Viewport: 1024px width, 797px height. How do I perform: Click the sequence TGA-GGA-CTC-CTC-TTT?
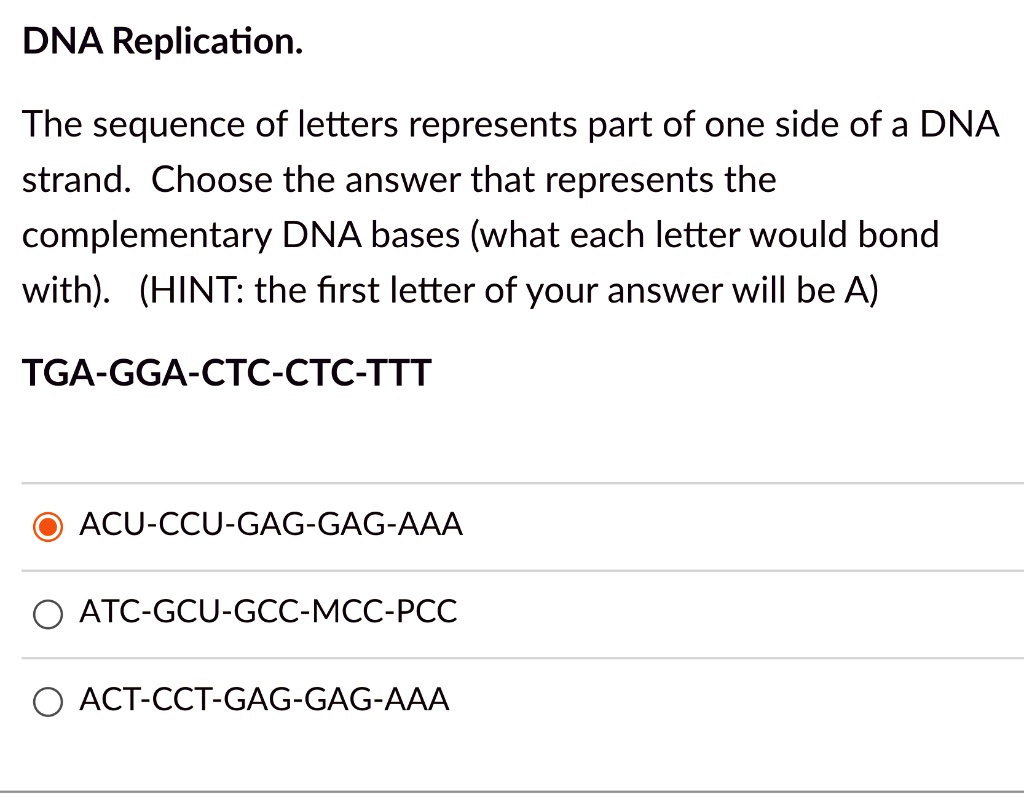coord(226,372)
